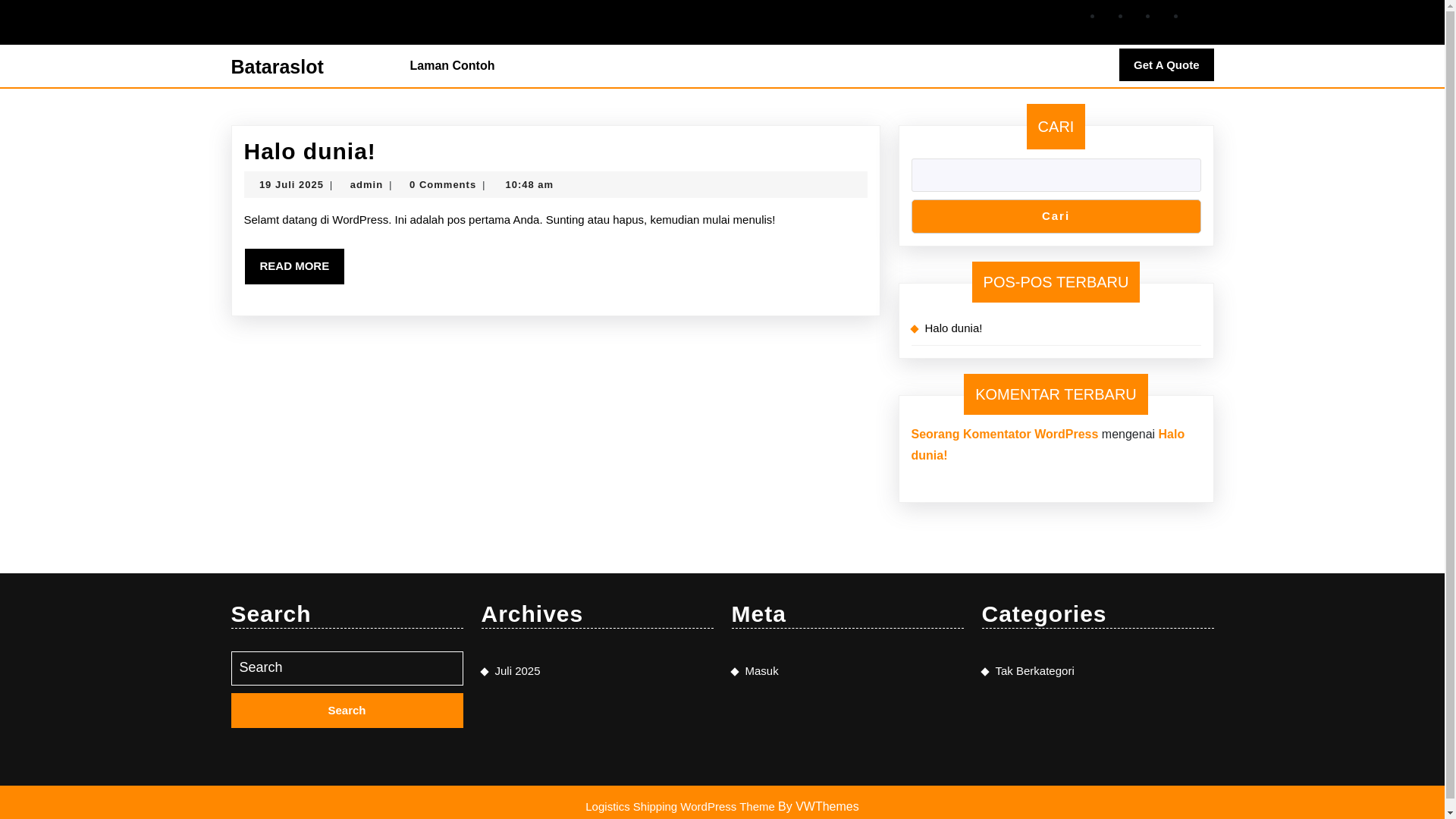Image resolution: width=1456 pixels, height=819 pixels.
Task: Focus the footer Search input field
Action: tap(347, 668)
